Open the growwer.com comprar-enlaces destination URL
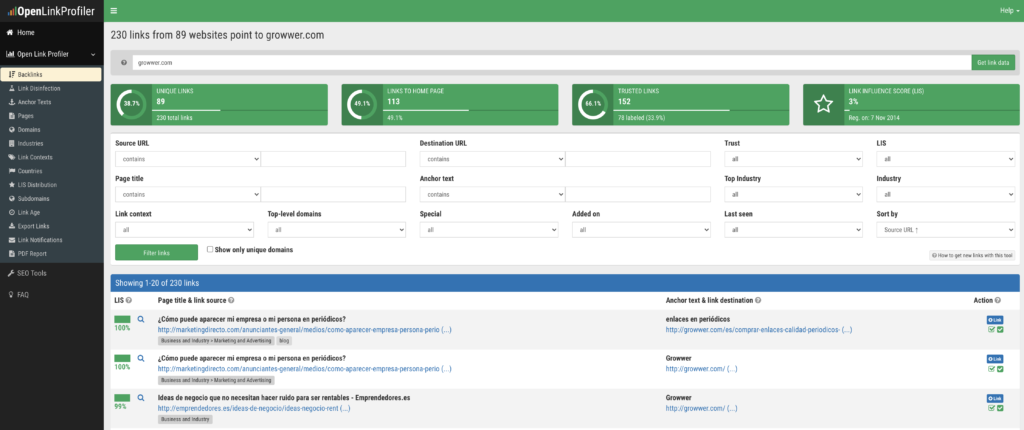 coord(759,330)
